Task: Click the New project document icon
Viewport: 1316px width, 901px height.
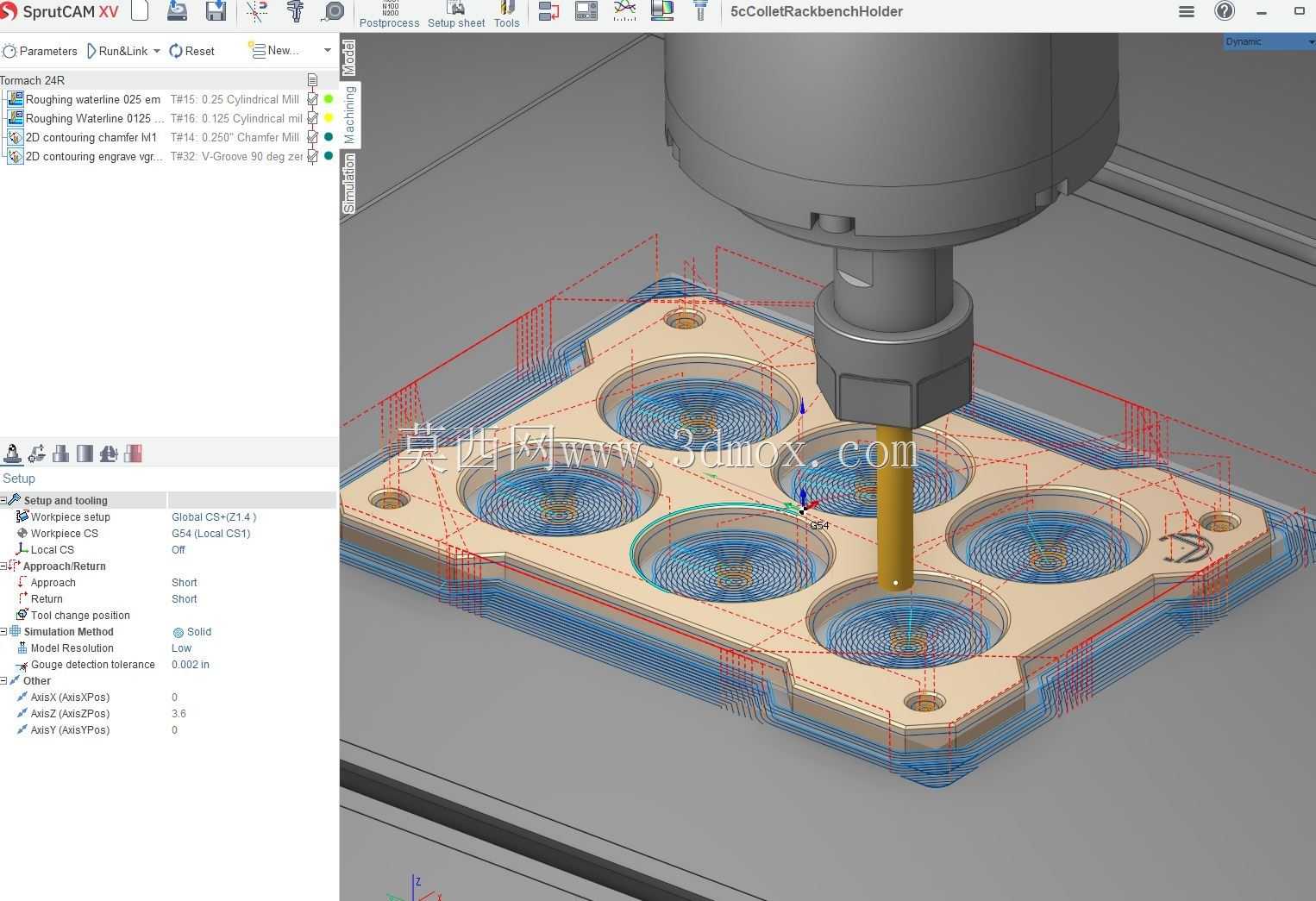Action: tap(140, 11)
